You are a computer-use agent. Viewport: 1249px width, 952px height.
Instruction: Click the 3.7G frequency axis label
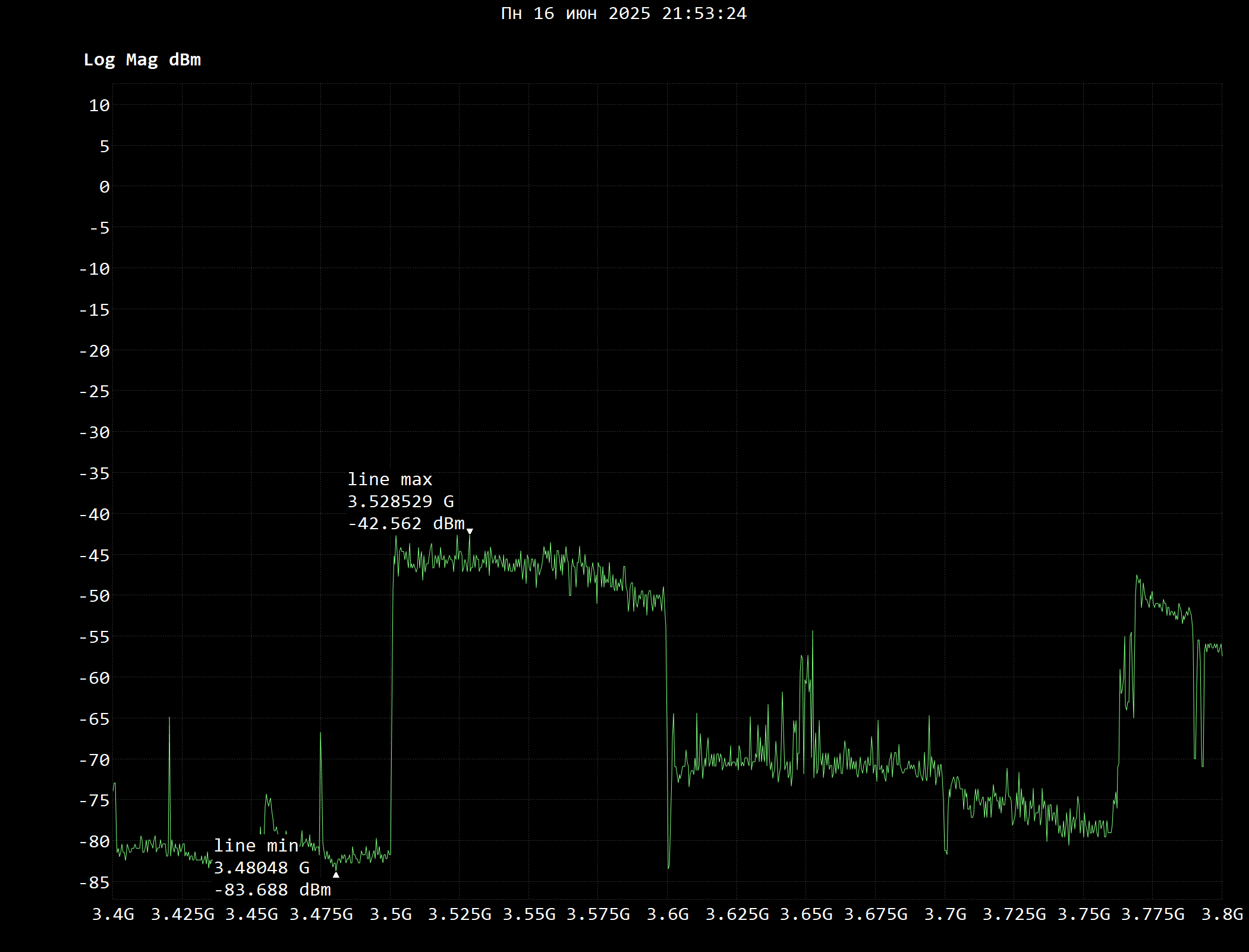pos(945,914)
